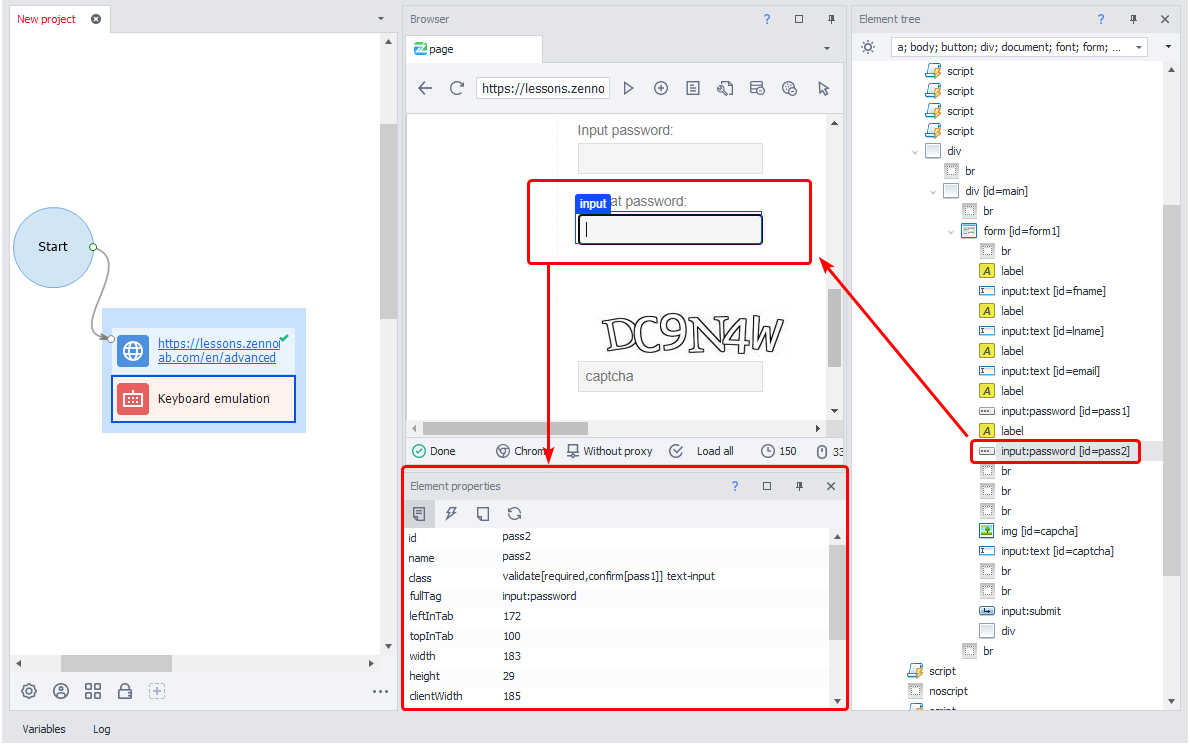
Task: Open the Log tab
Action: [x=102, y=729]
